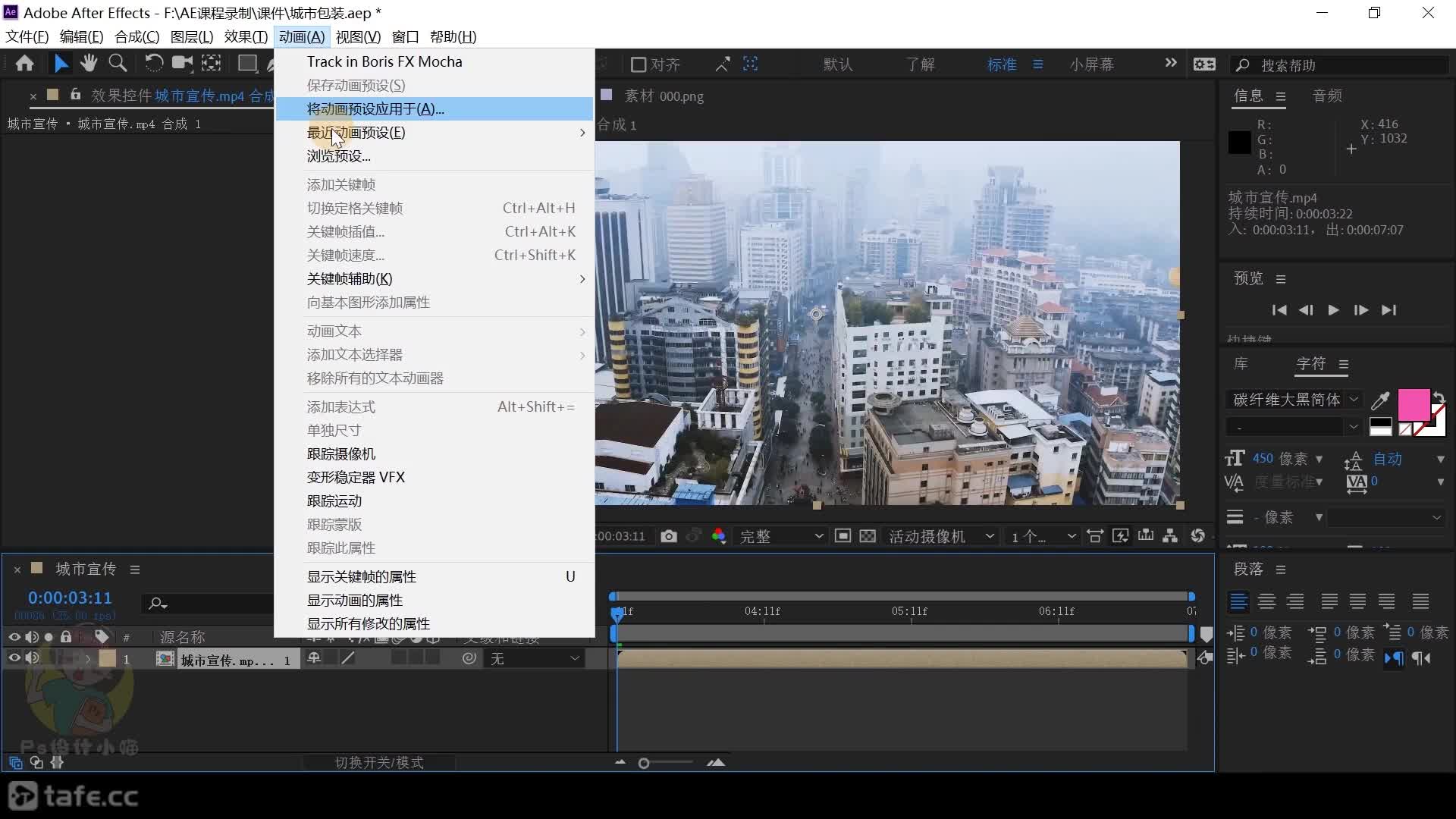Screen dimensions: 1456x819
Task: Toggle audio speaker for 城市宣传 layer
Action: (32, 658)
